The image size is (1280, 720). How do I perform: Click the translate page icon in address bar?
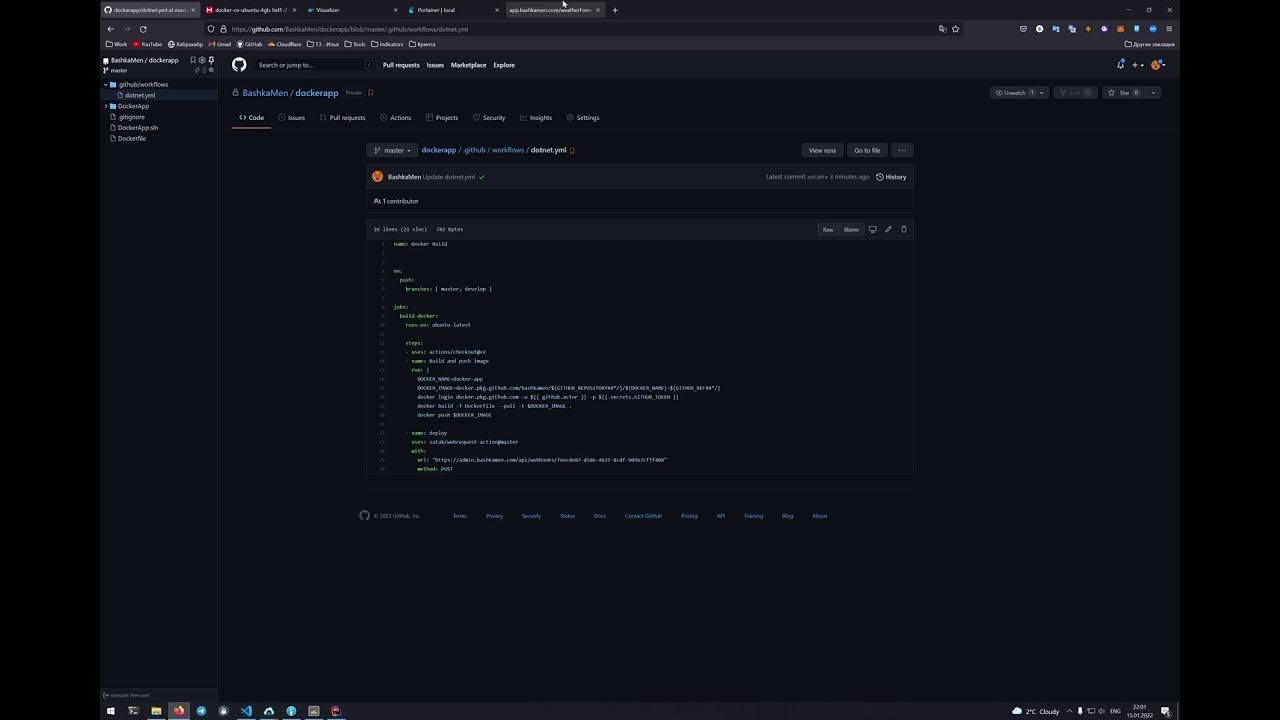point(942,29)
